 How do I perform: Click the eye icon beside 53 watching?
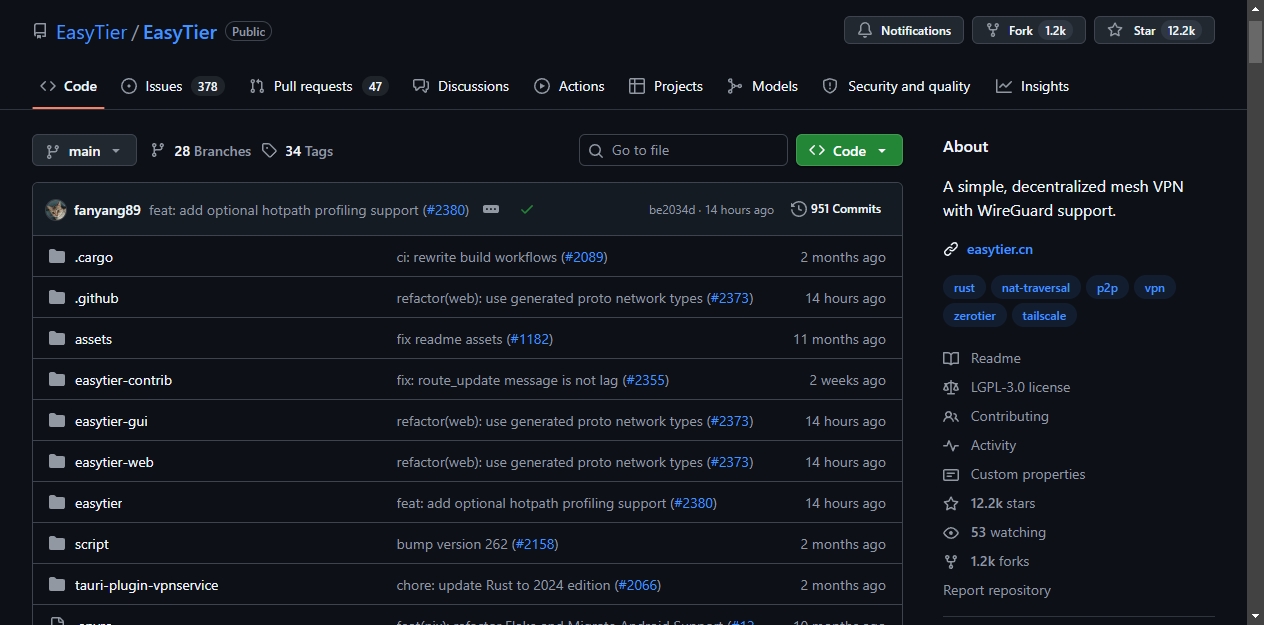point(951,532)
